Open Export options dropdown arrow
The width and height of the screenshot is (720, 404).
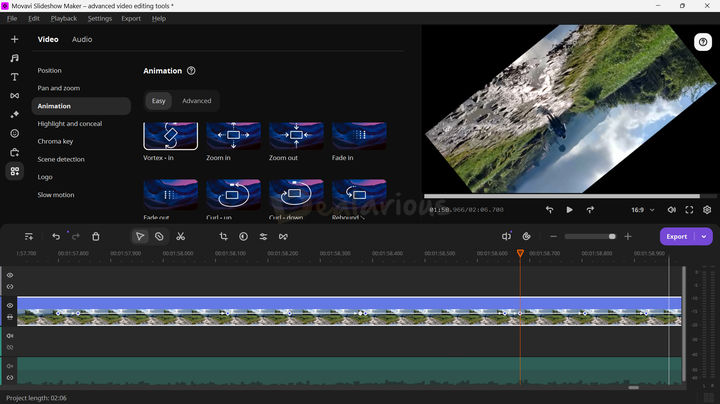click(704, 236)
